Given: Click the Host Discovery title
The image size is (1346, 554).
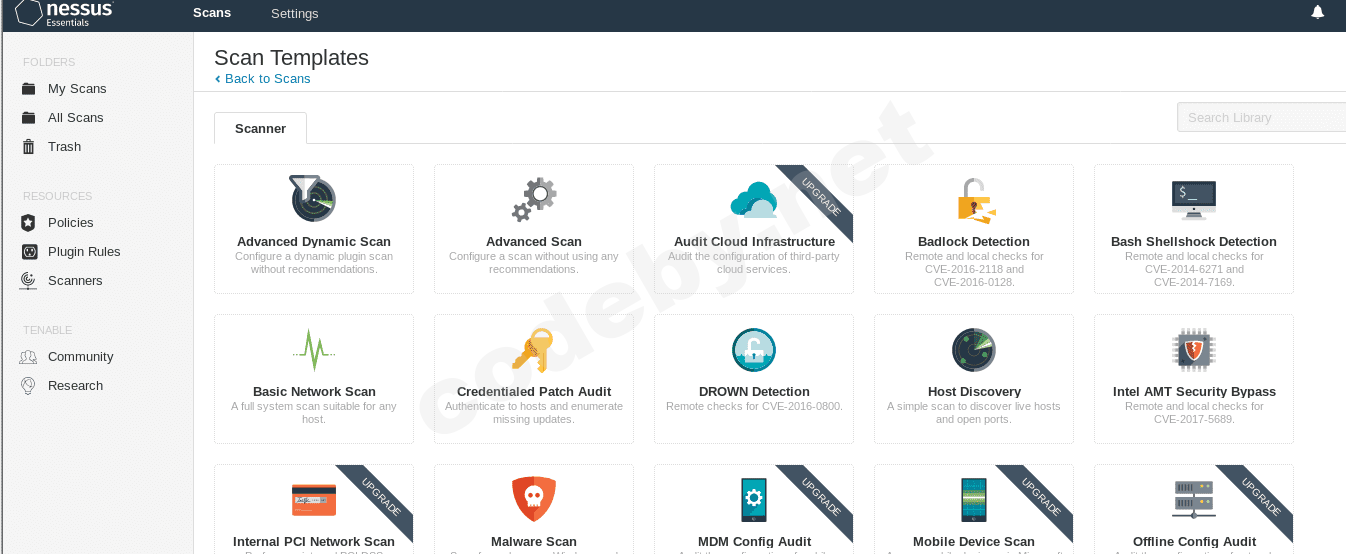Looking at the screenshot, I should [x=974, y=392].
